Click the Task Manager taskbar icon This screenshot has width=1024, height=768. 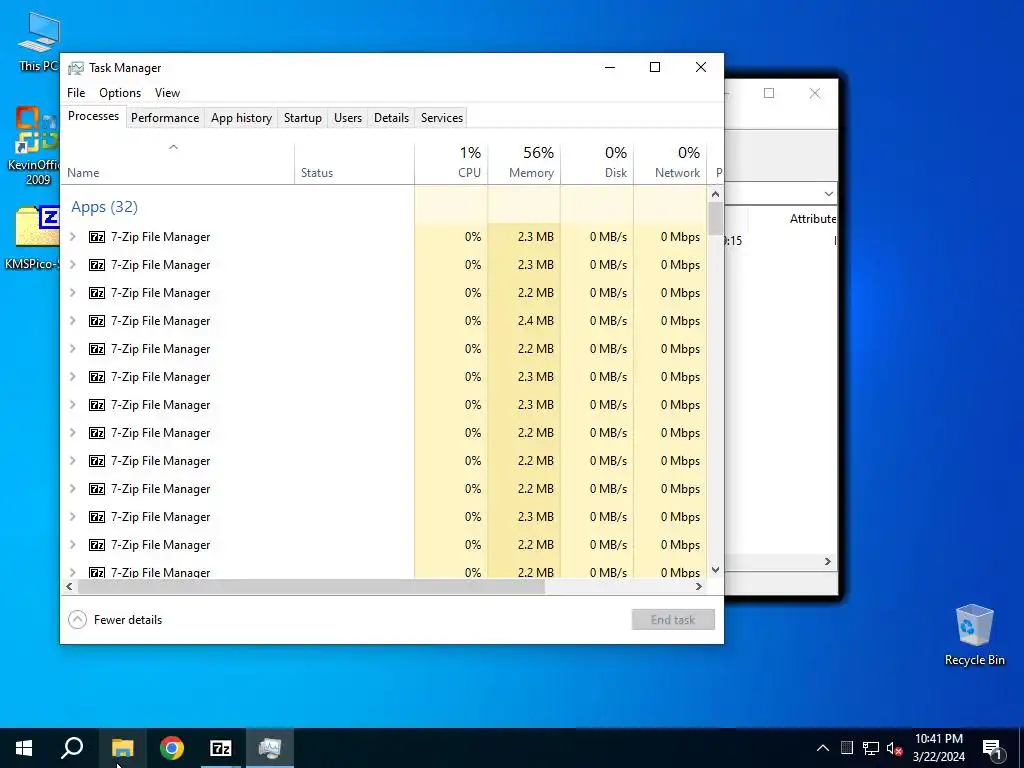pyautogui.click(x=270, y=748)
